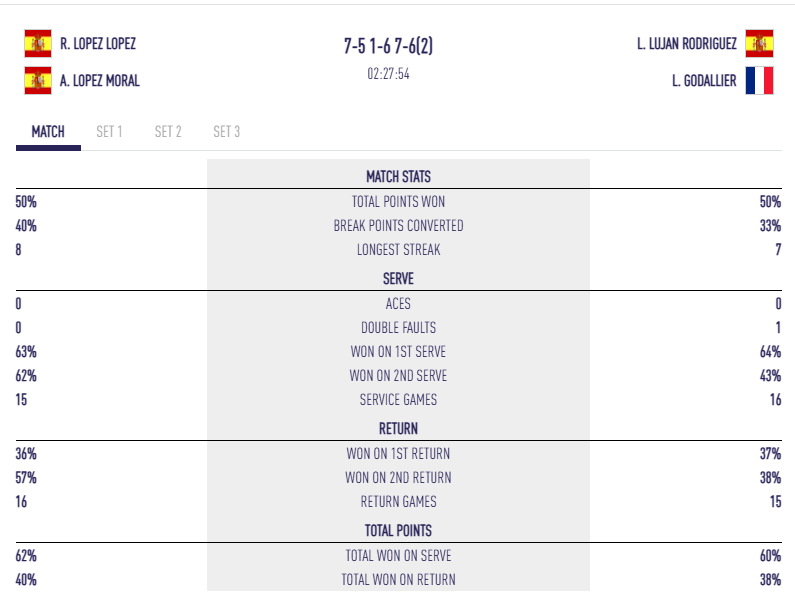Image resolution: width=795 pixels, height=592 pixels.
Task: Switch to the SET 1 tab
Action: point(110,132)
